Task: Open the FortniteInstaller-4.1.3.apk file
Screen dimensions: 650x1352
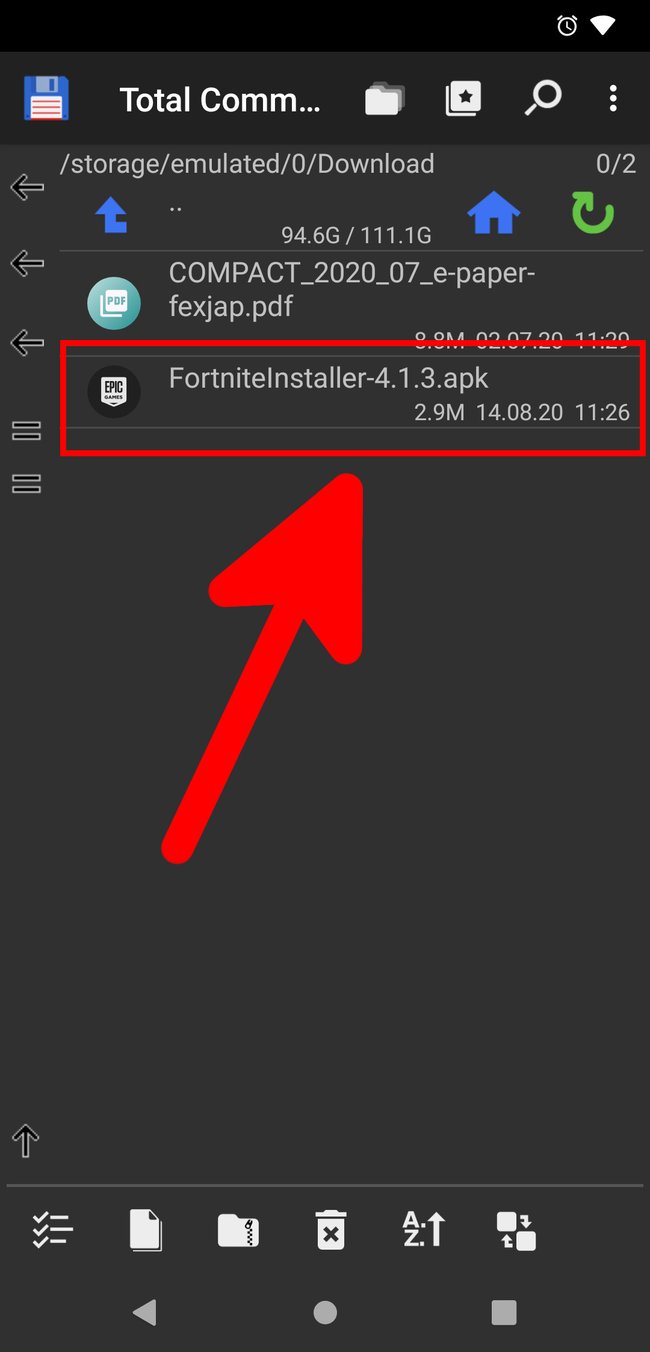Action: [352, 393]
